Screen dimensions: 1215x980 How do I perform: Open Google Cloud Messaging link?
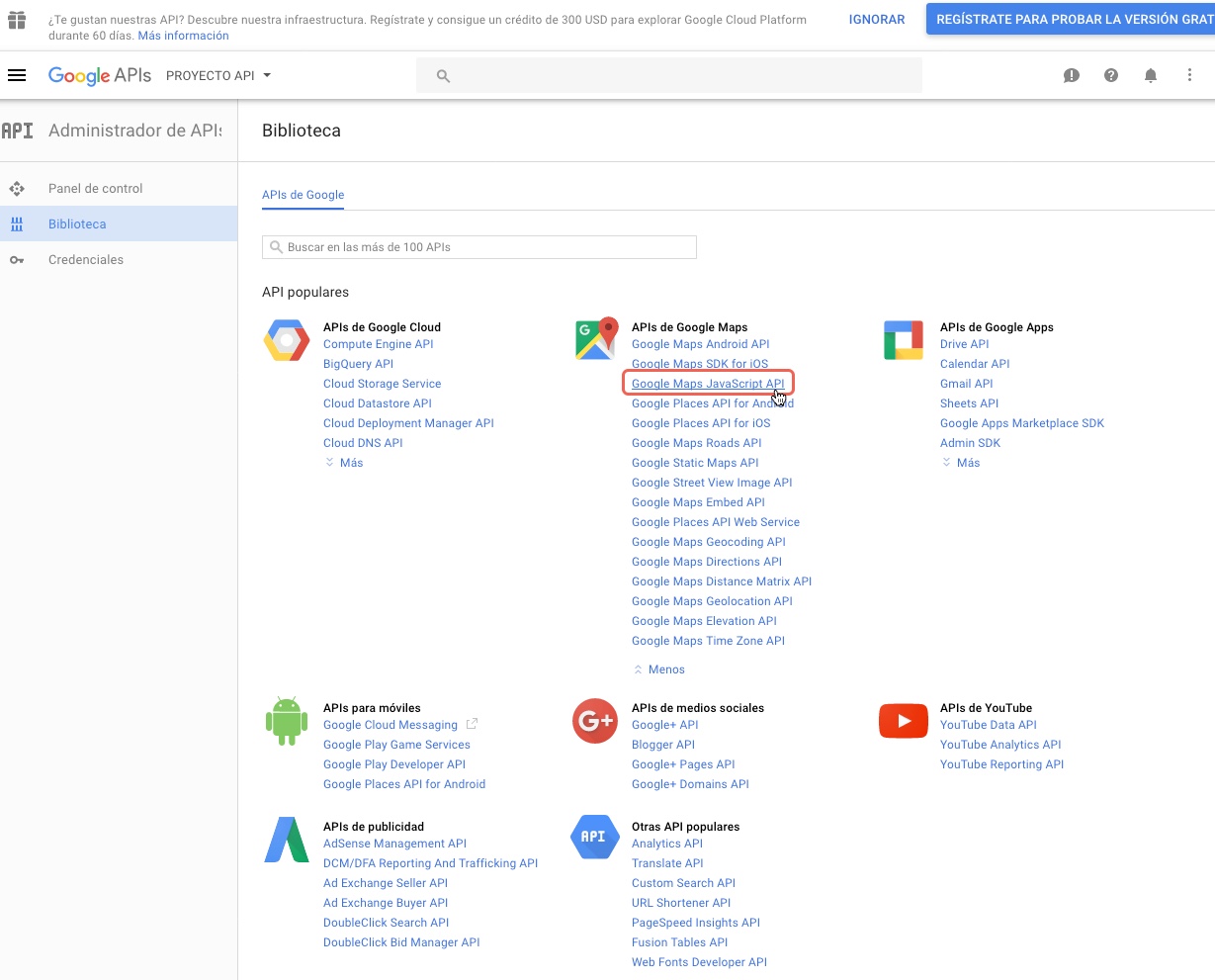point(391,725)
